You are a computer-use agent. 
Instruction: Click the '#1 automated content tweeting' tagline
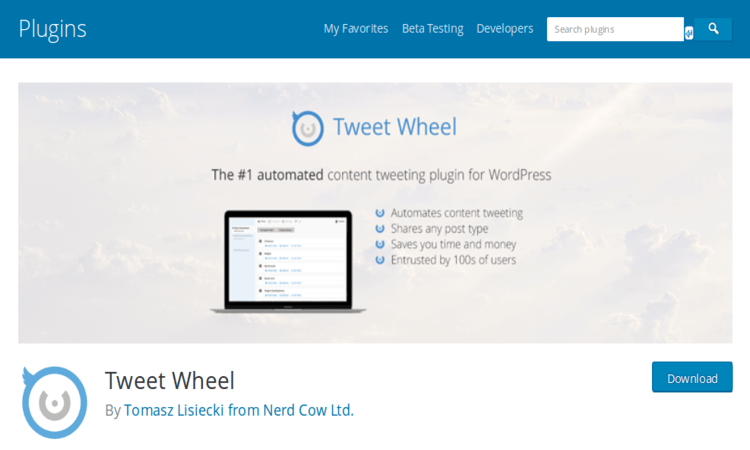[x=381, y=175]
